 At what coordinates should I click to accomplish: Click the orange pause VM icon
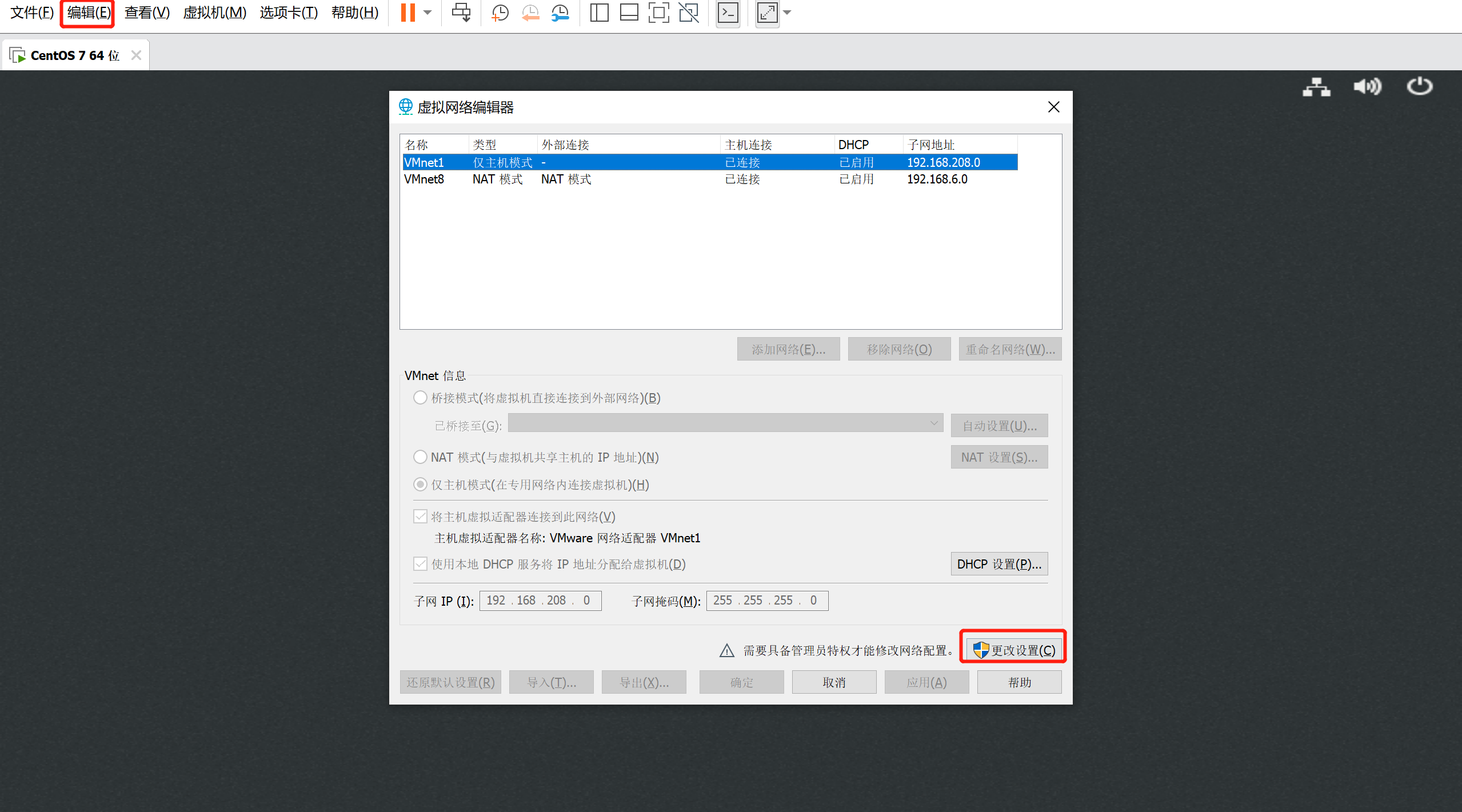click(x=408, y=13)
